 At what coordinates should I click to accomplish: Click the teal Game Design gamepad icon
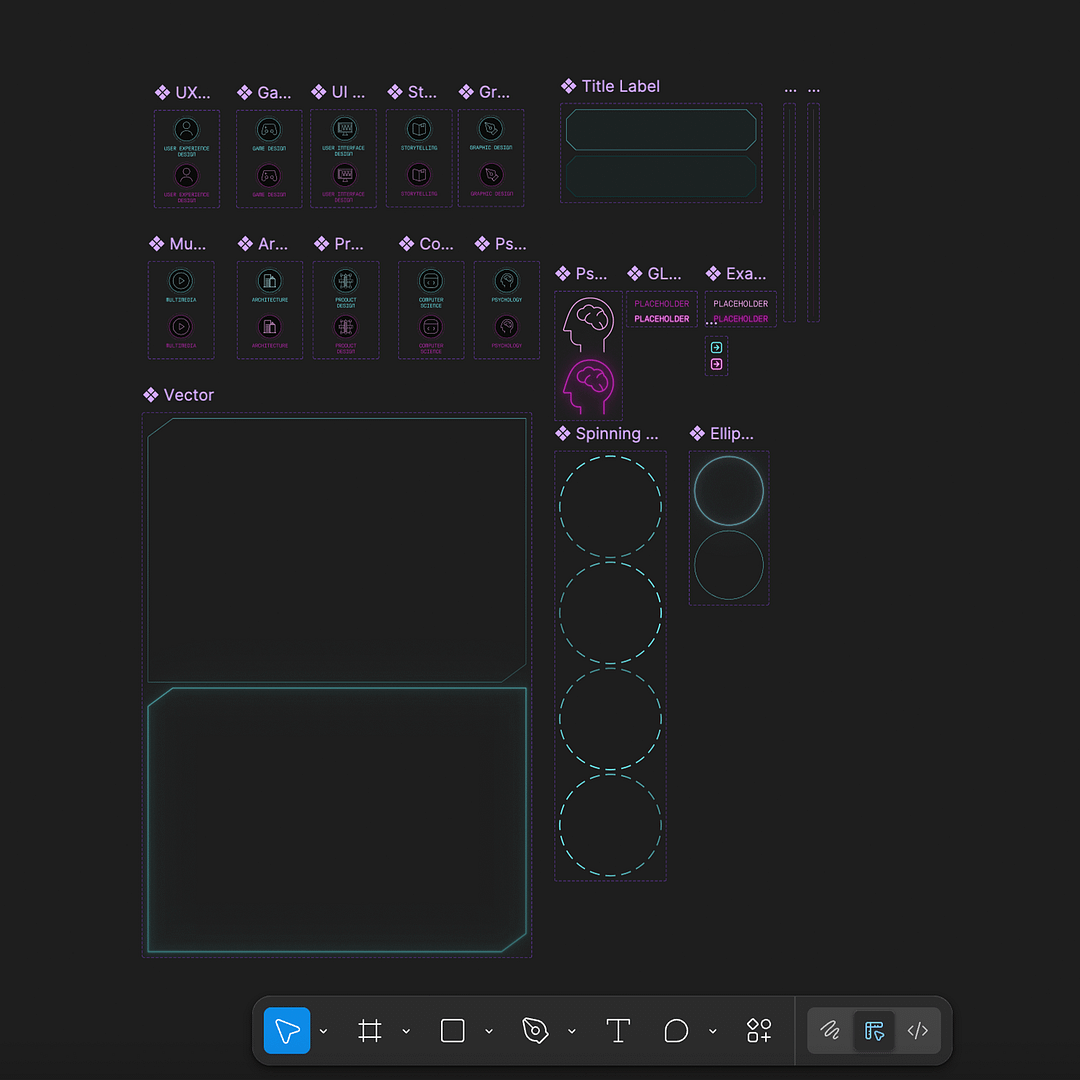(268, 128)
